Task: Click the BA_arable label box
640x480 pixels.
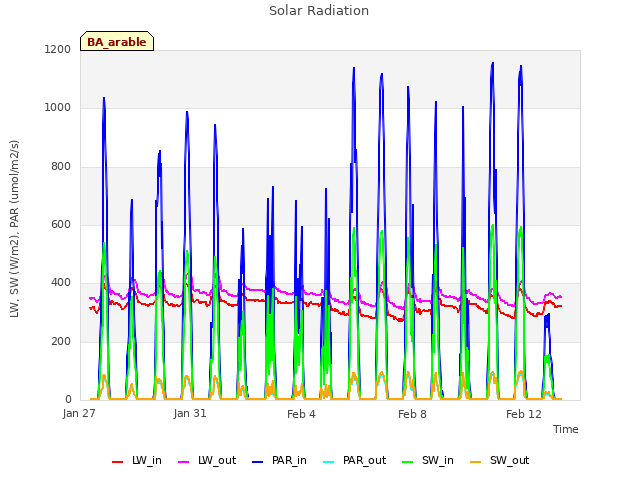Action: click(117, 41)
